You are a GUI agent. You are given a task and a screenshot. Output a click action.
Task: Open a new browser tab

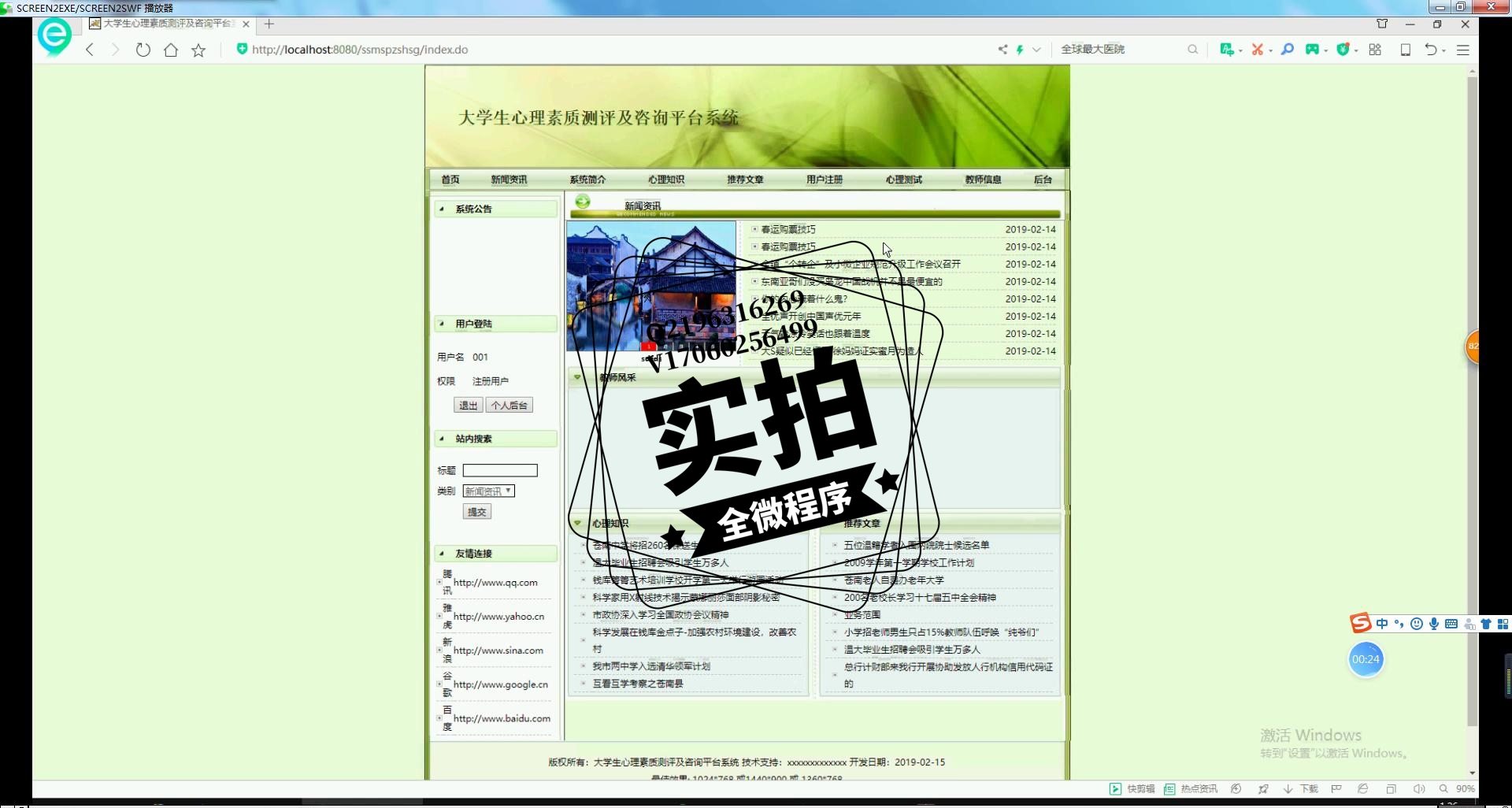pyautogui.click(x=269, y=24)
